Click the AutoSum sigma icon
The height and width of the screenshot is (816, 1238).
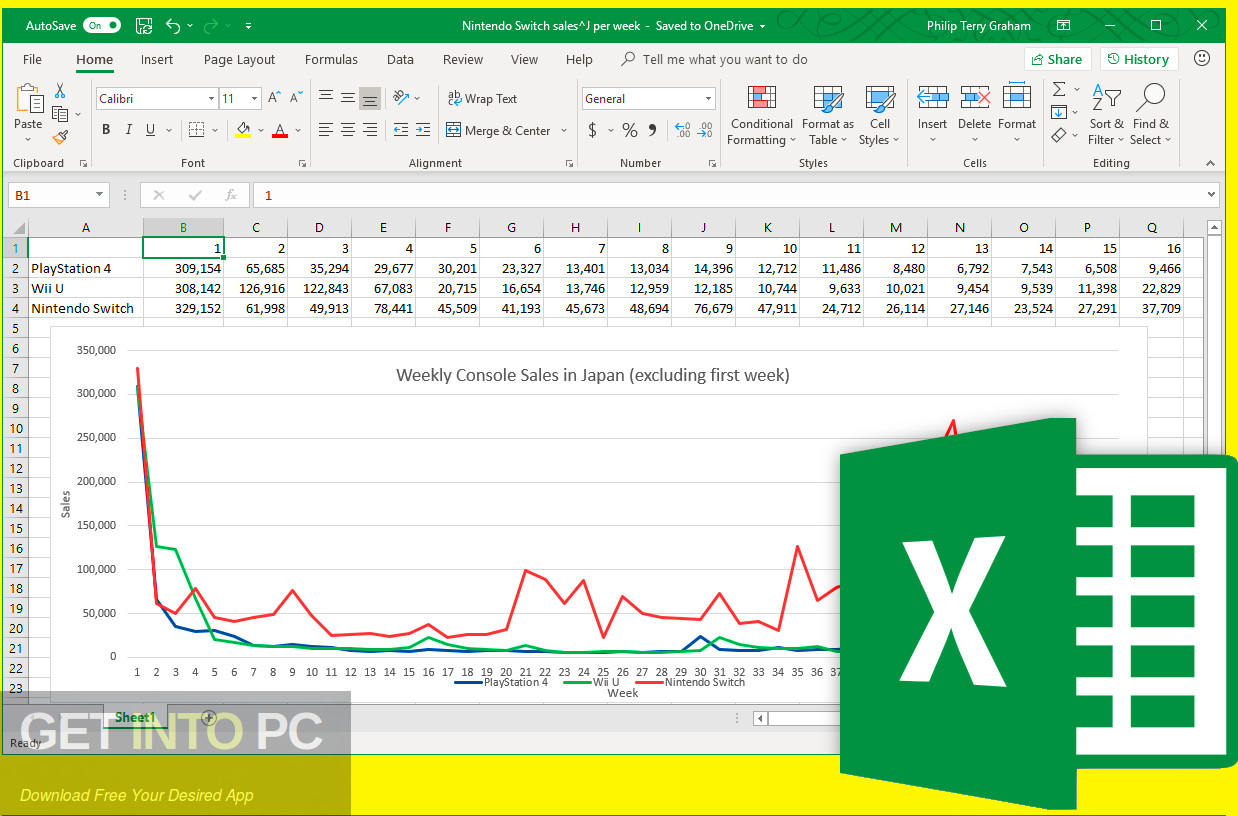1059,89
